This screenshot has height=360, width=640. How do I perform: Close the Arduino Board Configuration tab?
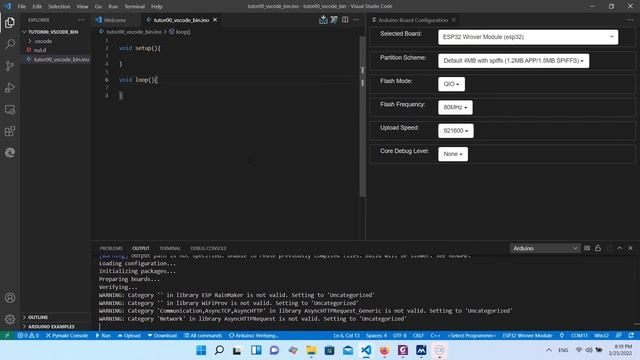(453, 20)
